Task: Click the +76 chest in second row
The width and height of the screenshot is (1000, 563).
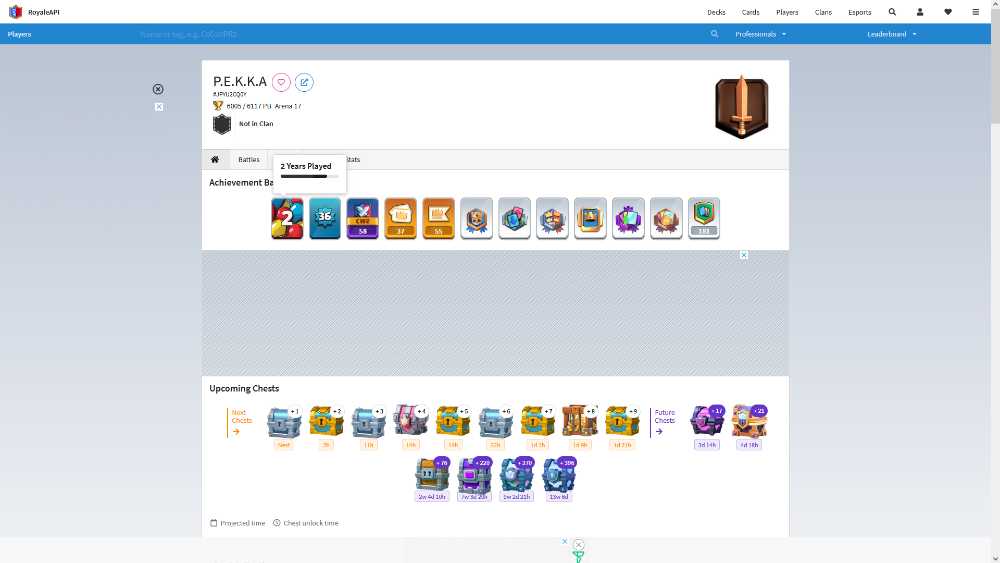Action: point(432,474)
